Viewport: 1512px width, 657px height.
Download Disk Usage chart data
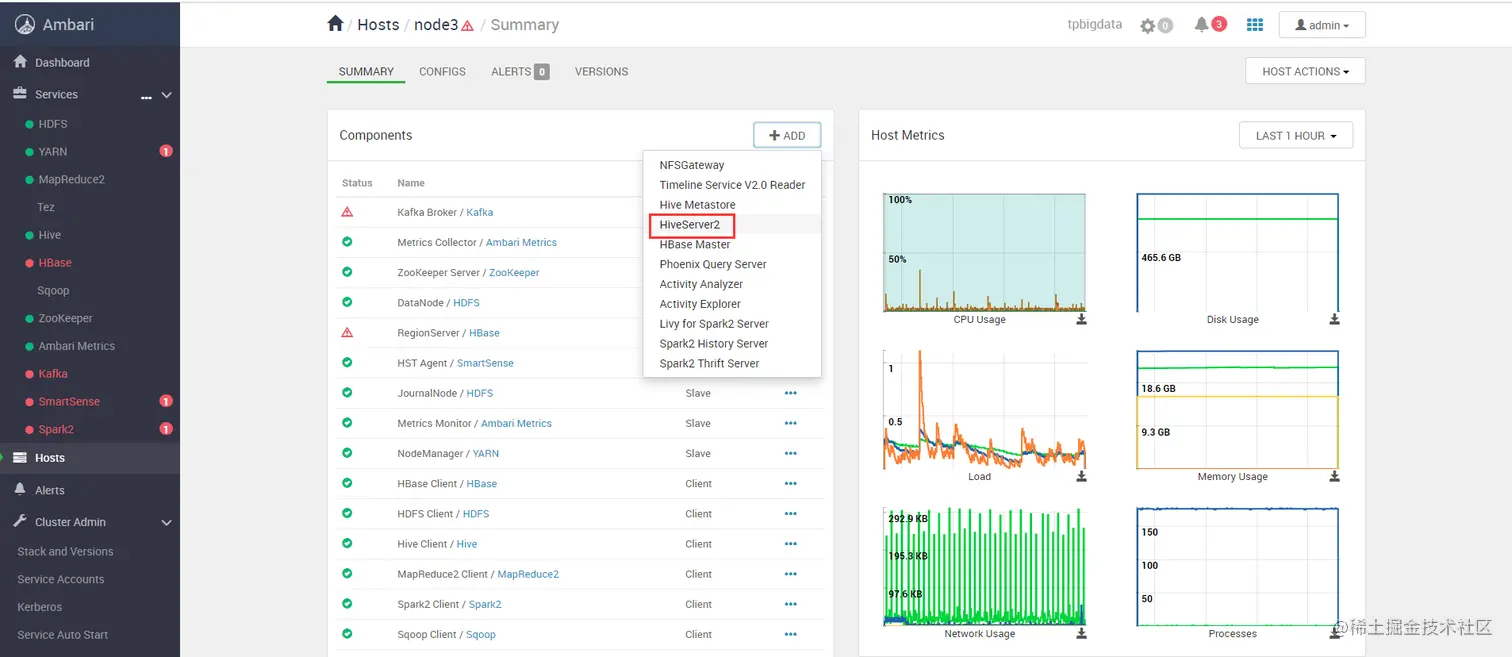click(1334, 320)
